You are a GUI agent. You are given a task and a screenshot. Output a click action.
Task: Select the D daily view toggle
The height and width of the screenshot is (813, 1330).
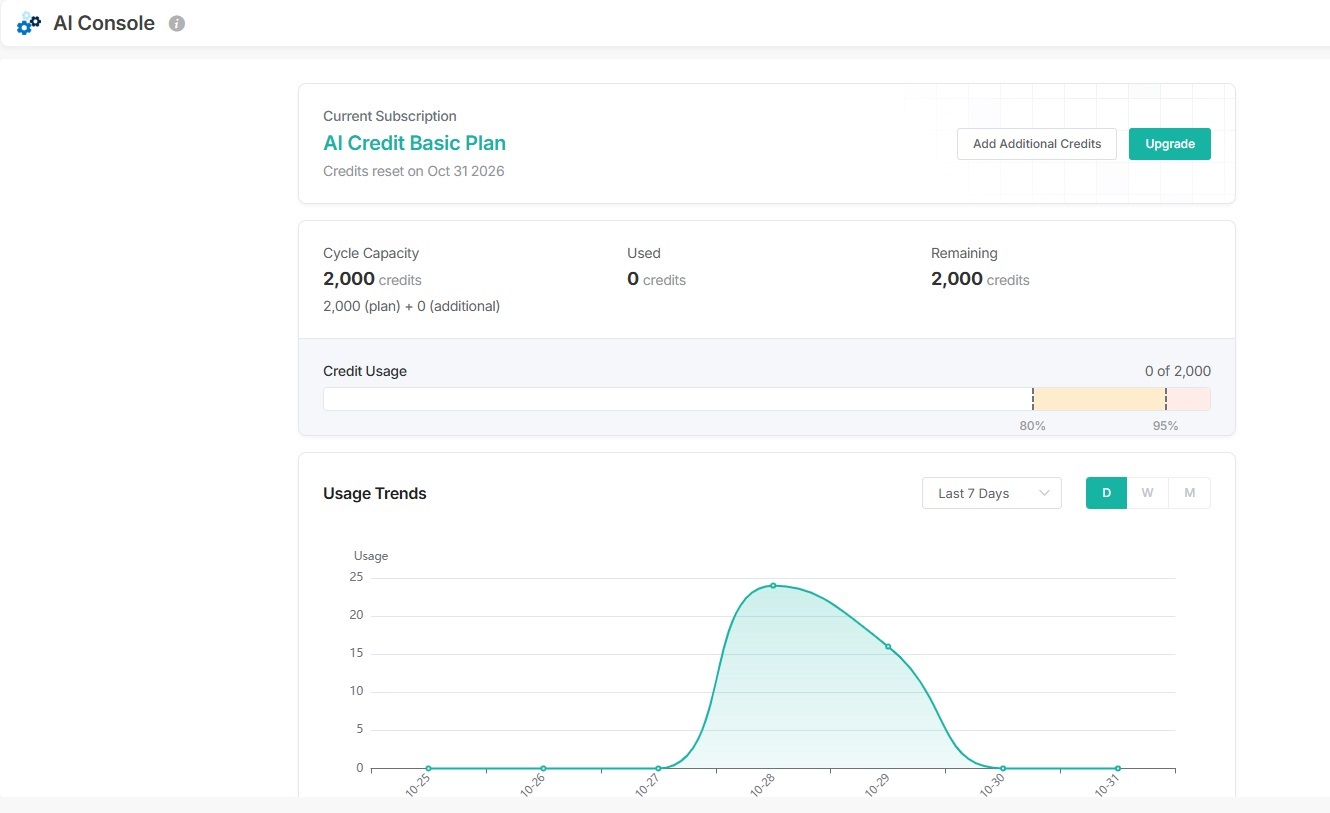point(1106,493)
